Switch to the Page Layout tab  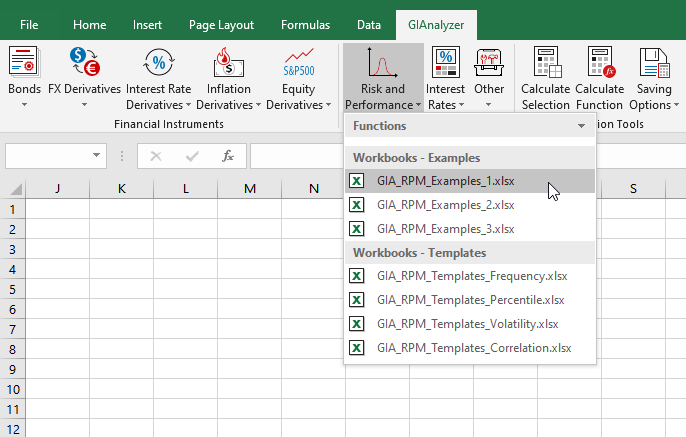(x=221, y=25)
